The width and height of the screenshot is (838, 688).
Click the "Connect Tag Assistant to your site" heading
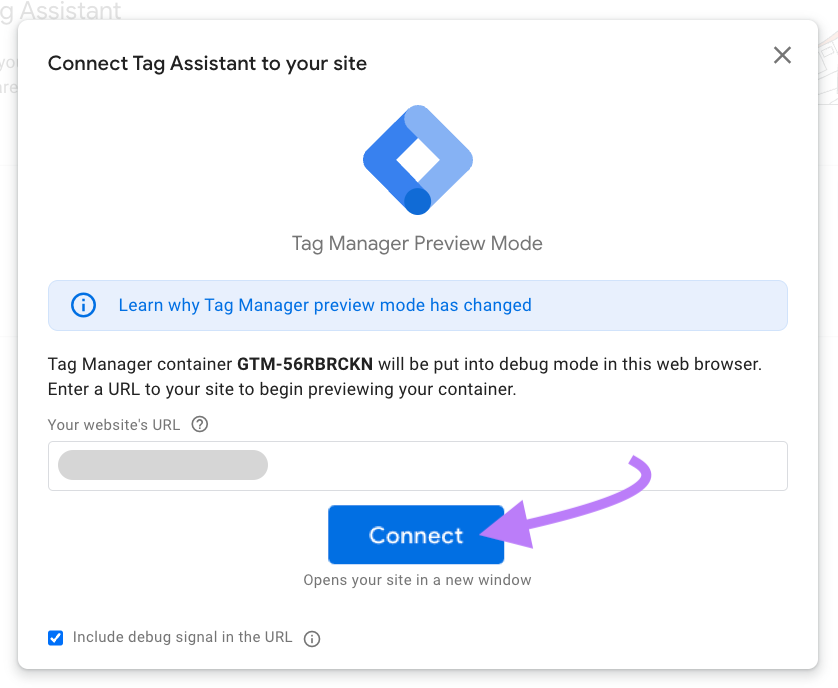(207, 63)
